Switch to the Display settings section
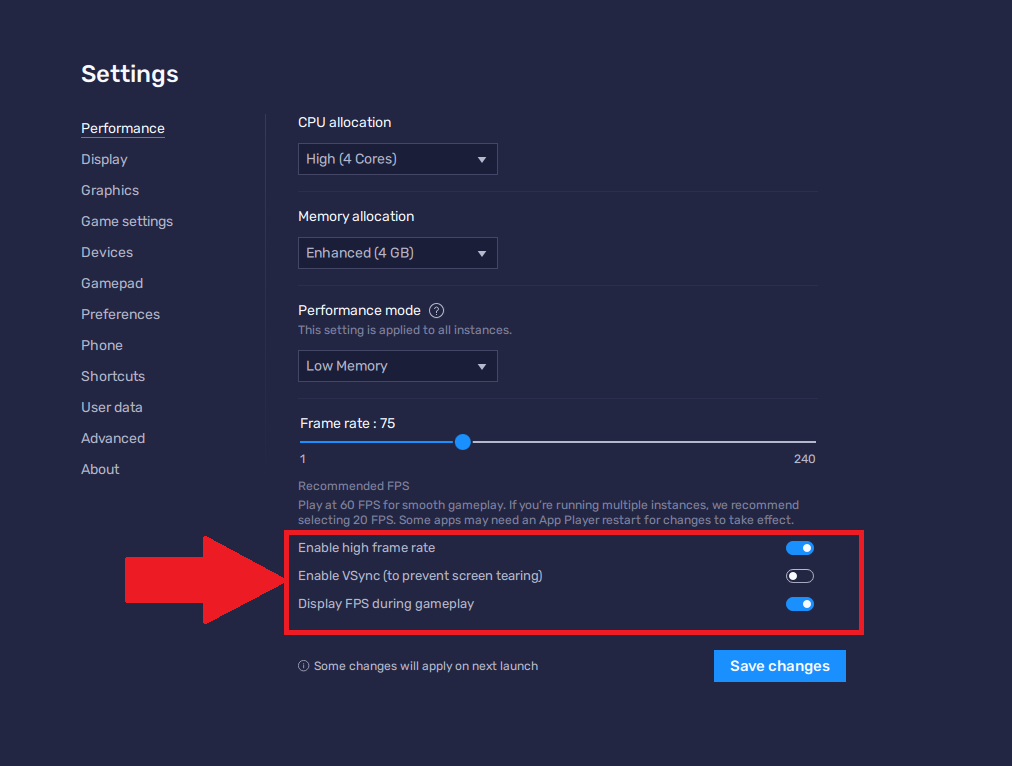The width and height of the screenshot is (1012, 766). pos(103,158)
